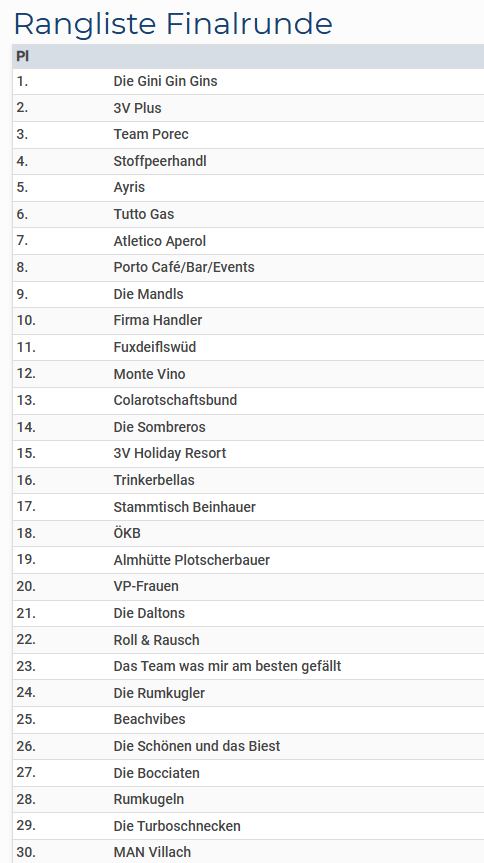Click the ÖKB team name
Image resolution: width=484 pixels, height=863 pixels.
pyautogui.click(x=127, y=533)
